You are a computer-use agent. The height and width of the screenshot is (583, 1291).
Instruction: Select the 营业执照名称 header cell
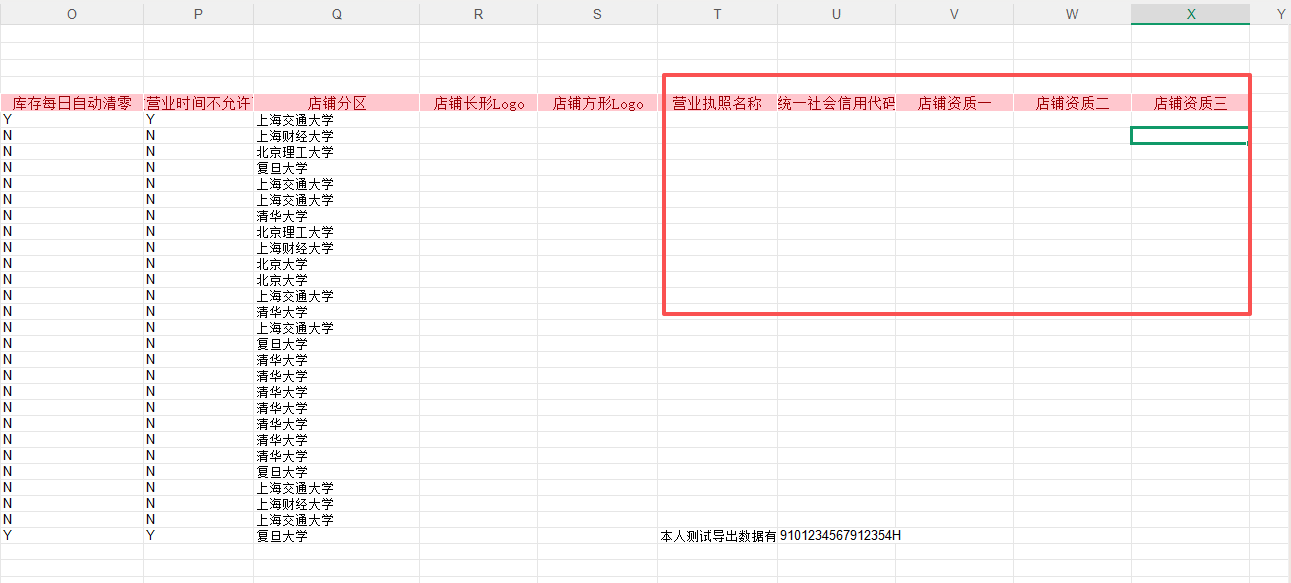(x=717, y=103)
